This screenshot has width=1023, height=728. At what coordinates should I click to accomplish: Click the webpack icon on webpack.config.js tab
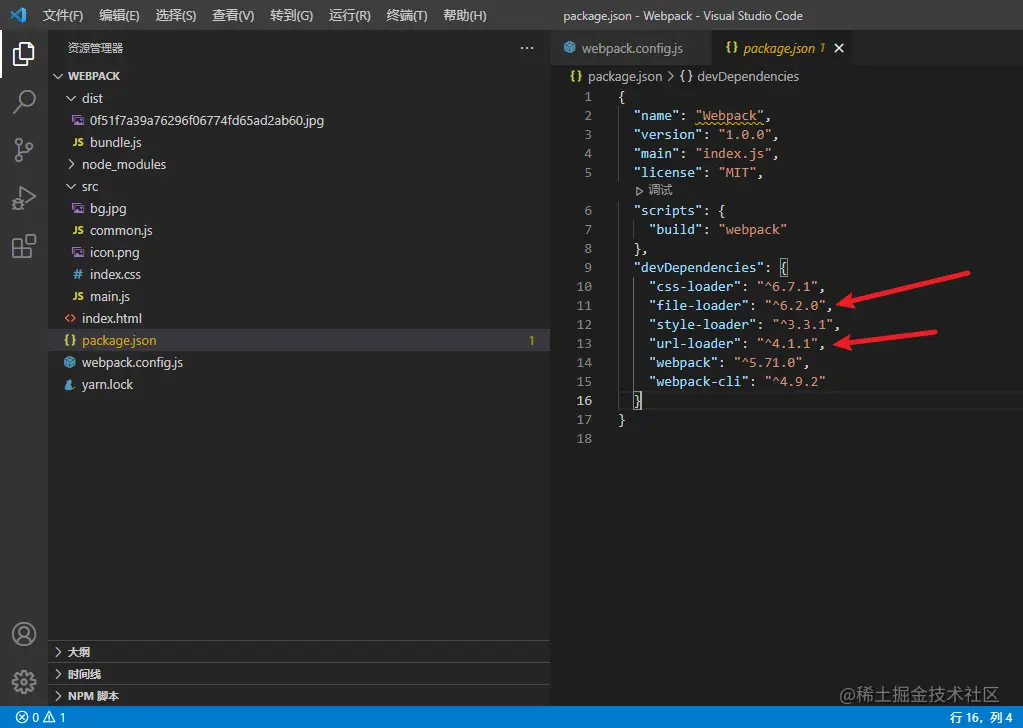click(570, 48)
